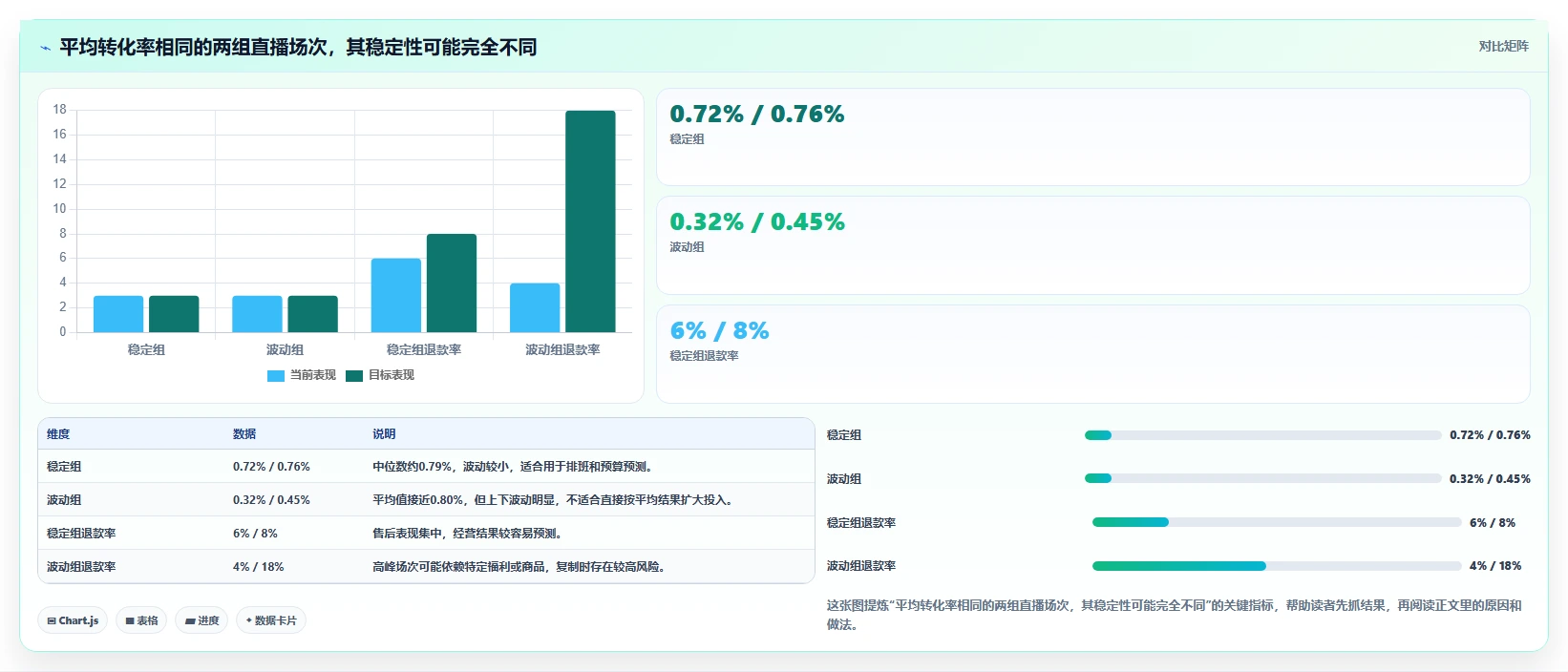
Task: Click the description starting 高峰场次可能依赖
Action: point(520,567)
